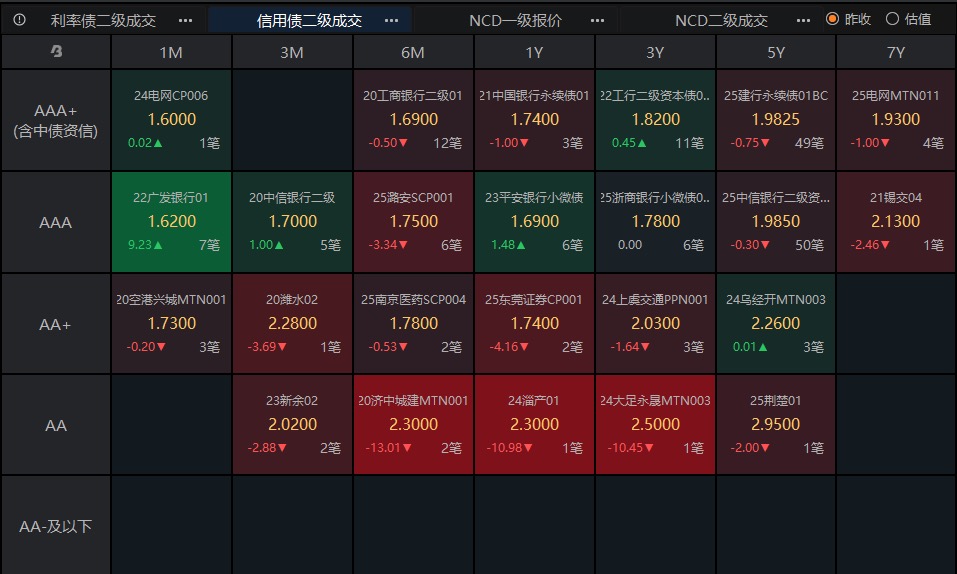
Task: Open the 20济中城建MTN001 bond cell
Action: click(413, 425)
